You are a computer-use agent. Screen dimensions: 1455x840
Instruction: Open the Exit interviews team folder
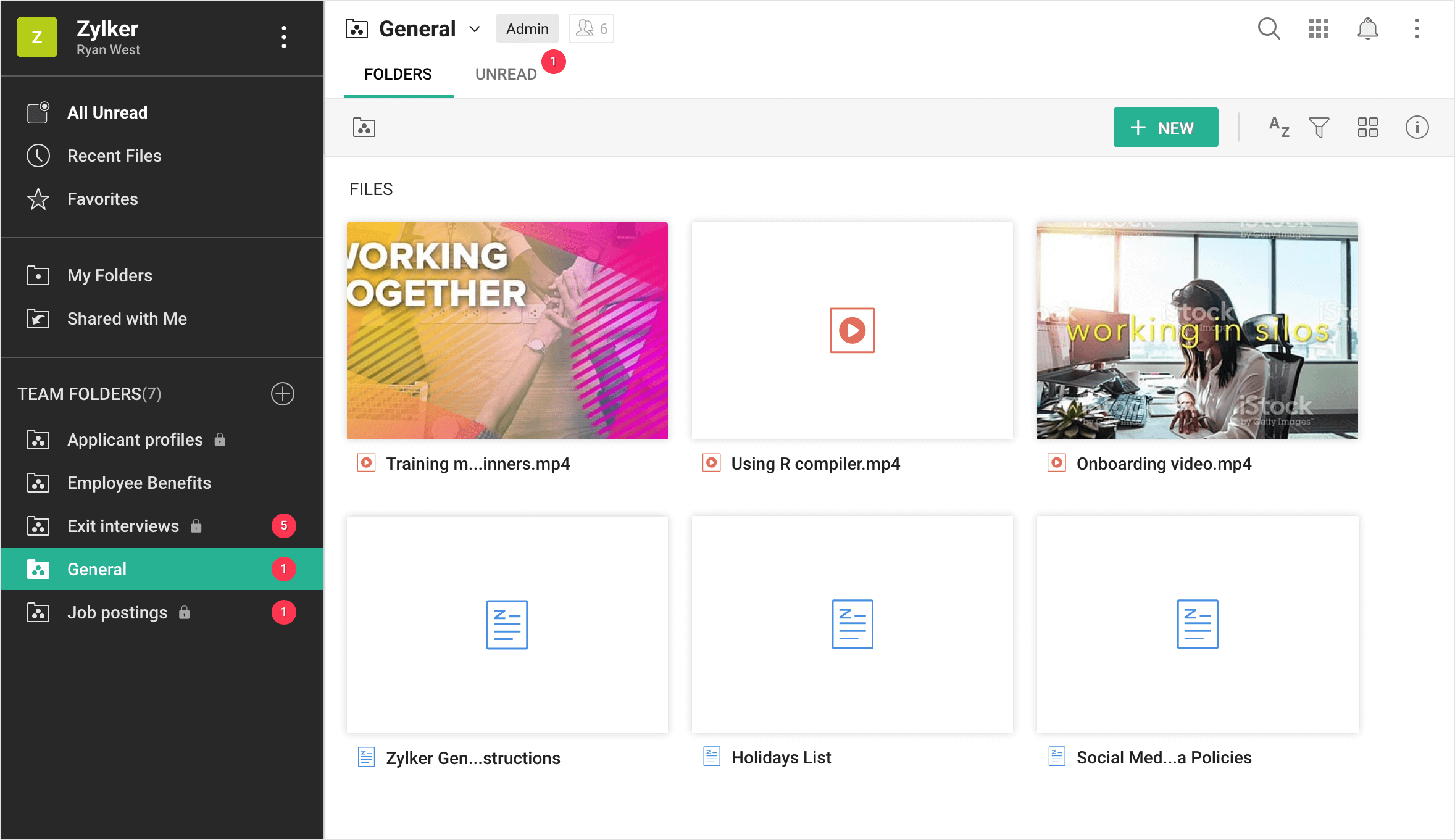[x=162, y=526]
